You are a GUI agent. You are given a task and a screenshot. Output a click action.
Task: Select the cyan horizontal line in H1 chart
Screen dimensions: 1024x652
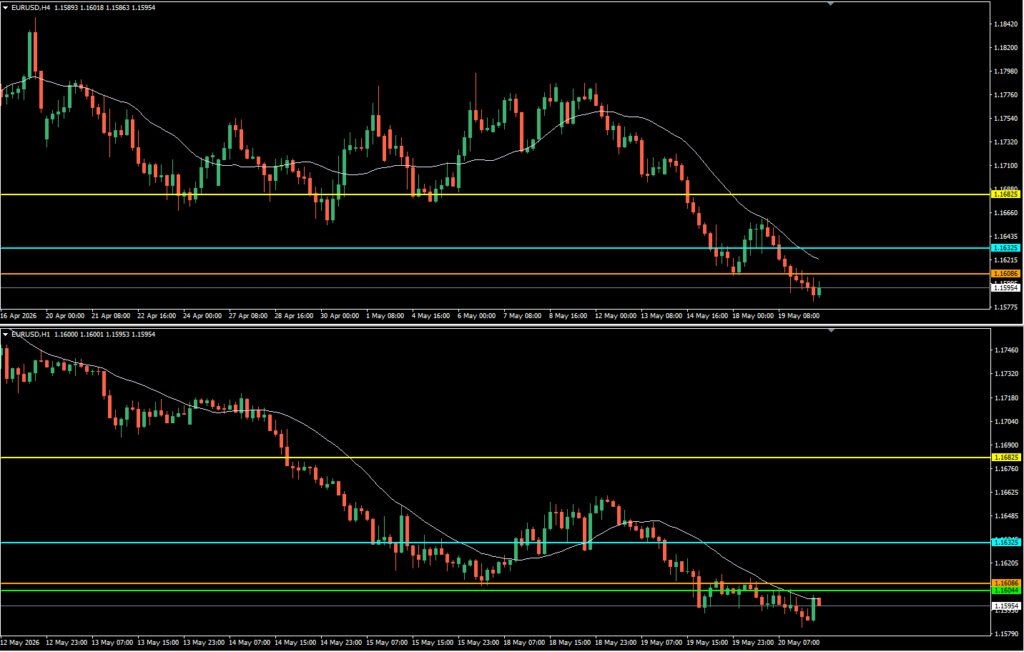pyautogui.click(x=495, y=542)
